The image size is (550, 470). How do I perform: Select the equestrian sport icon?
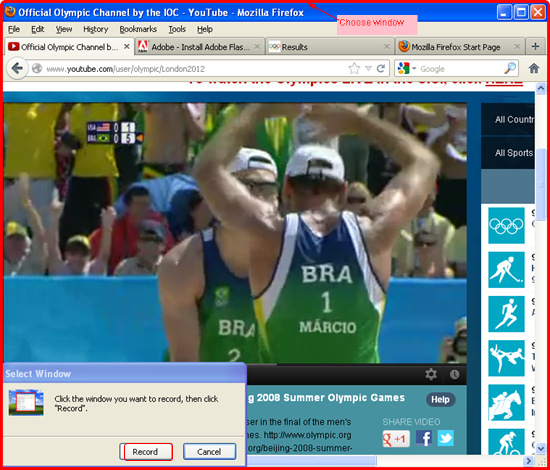(506, 402)
